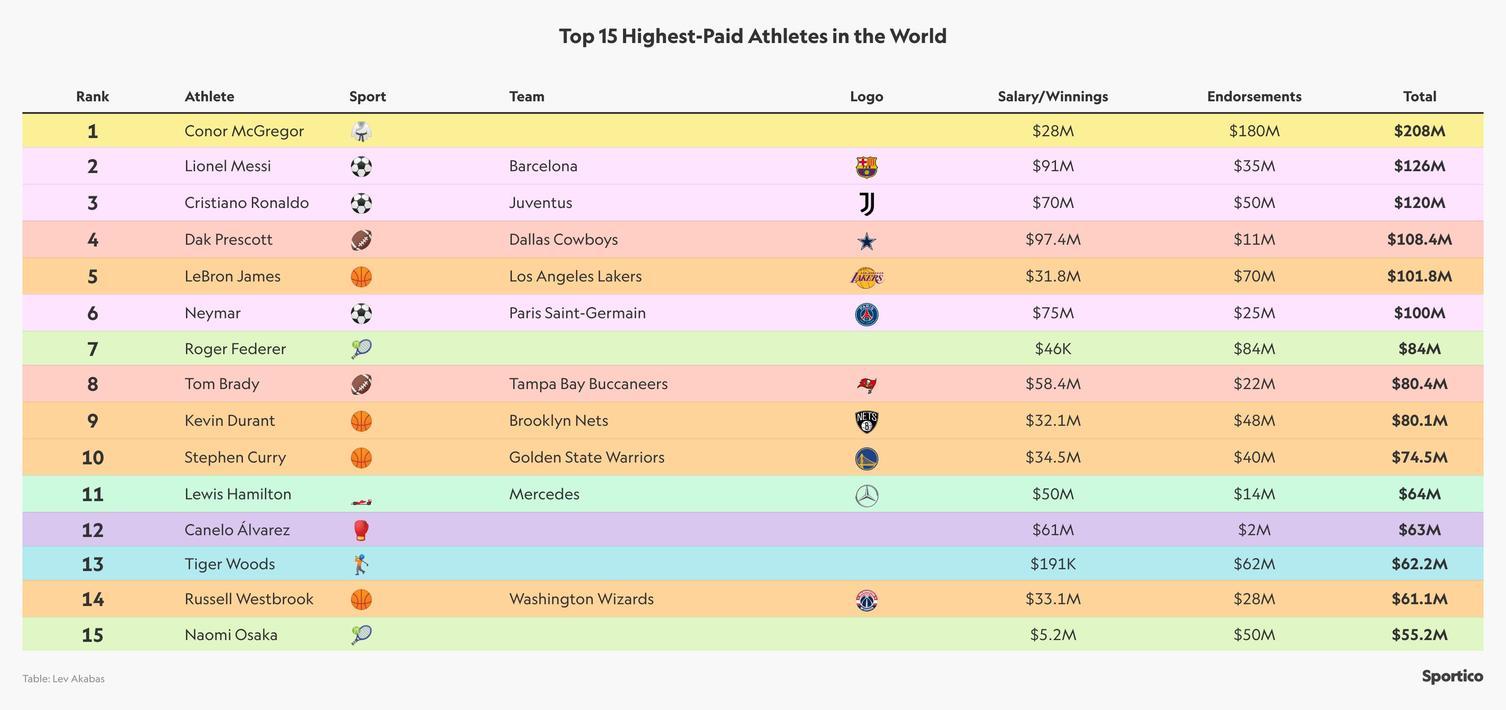Screen dimensions: 1506x710
Task: Click the Washington Wizards logo
Action: tap(866, 600)
